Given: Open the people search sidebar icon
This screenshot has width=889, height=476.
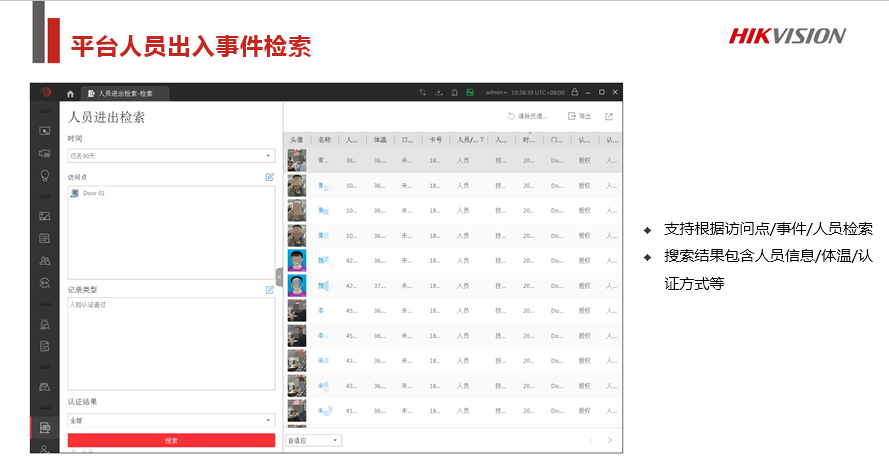Looking at the screenshot, I should [45, 261].
